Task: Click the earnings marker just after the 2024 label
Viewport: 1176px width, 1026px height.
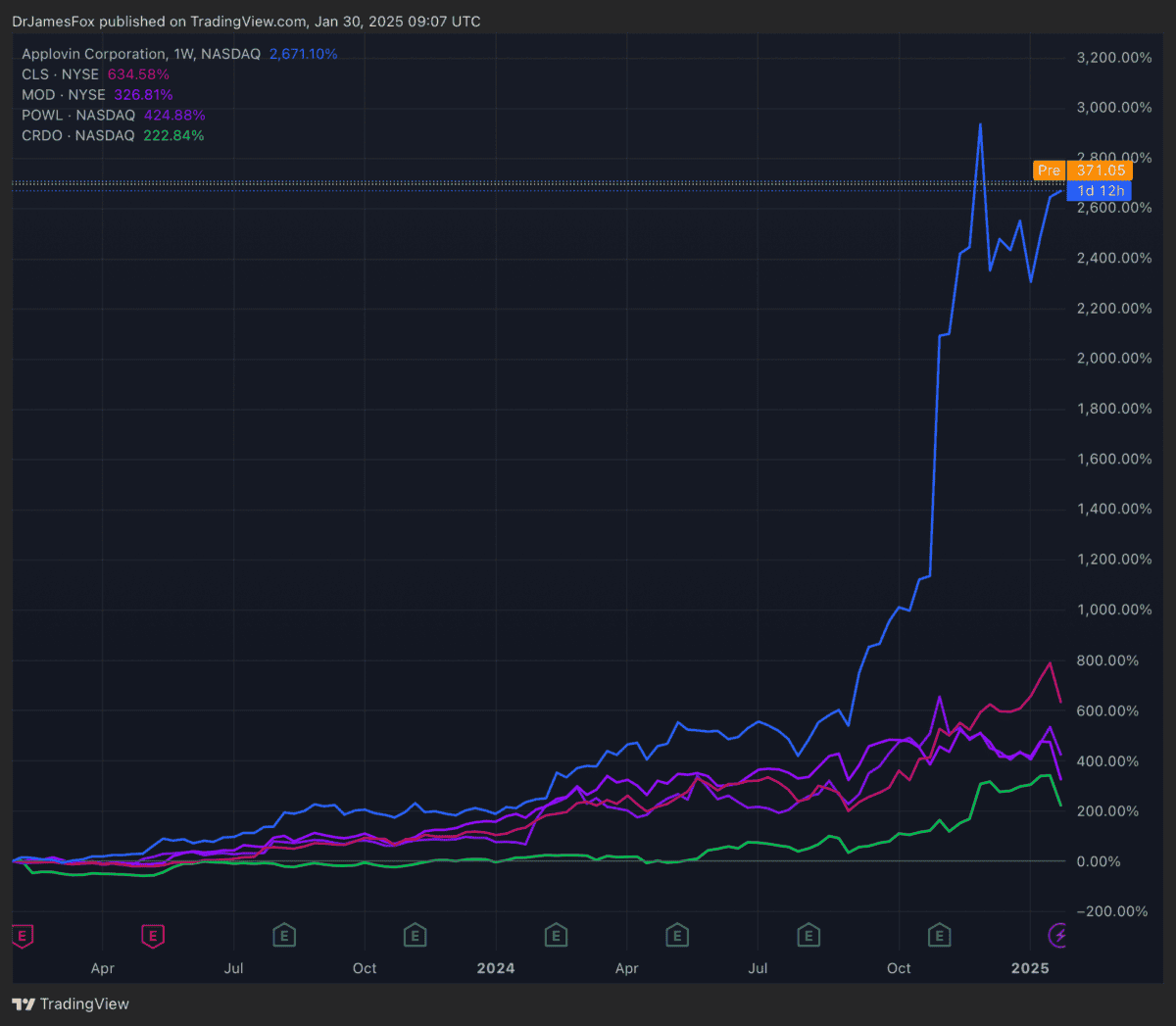Action: [x=556, y=936]
